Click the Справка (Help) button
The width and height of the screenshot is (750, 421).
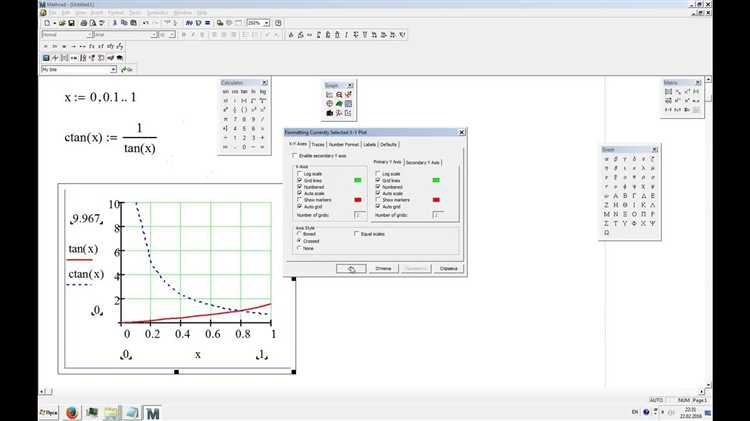449,269
